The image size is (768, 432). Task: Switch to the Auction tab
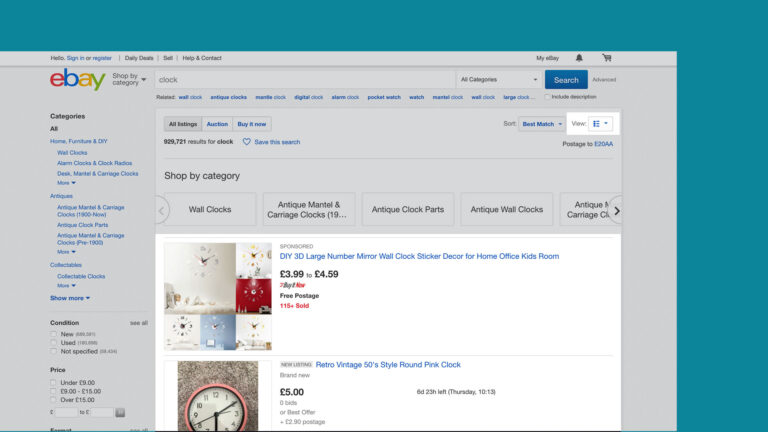coord(217,124)
